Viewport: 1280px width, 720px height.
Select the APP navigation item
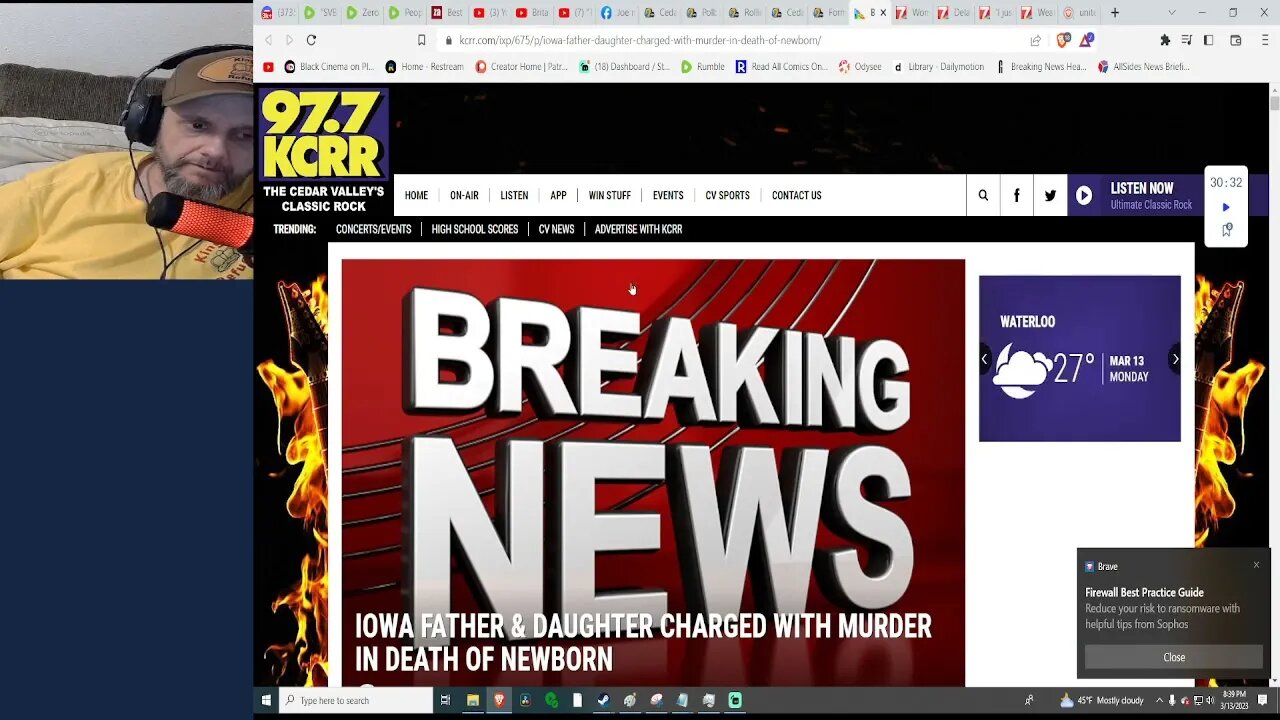pos(558,195)
